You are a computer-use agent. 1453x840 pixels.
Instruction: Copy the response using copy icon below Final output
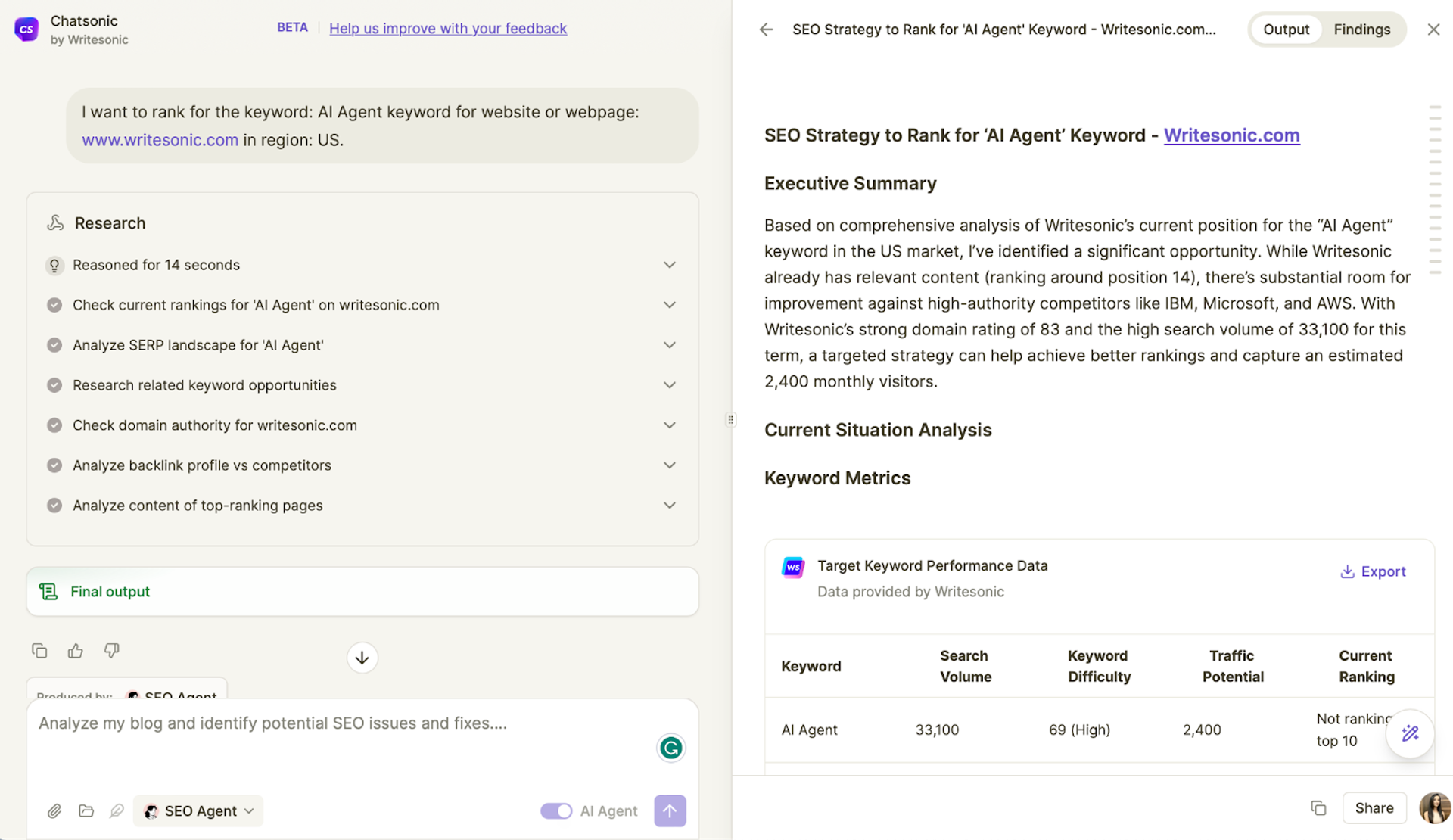pyautogui.click(x=39, y=651)
